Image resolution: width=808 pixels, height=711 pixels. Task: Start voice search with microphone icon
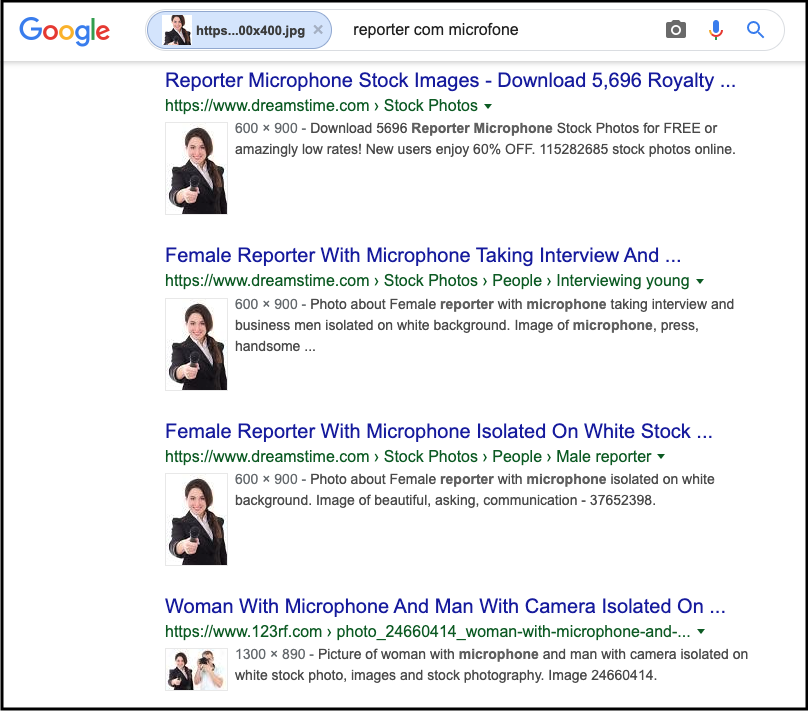point(716,30)
